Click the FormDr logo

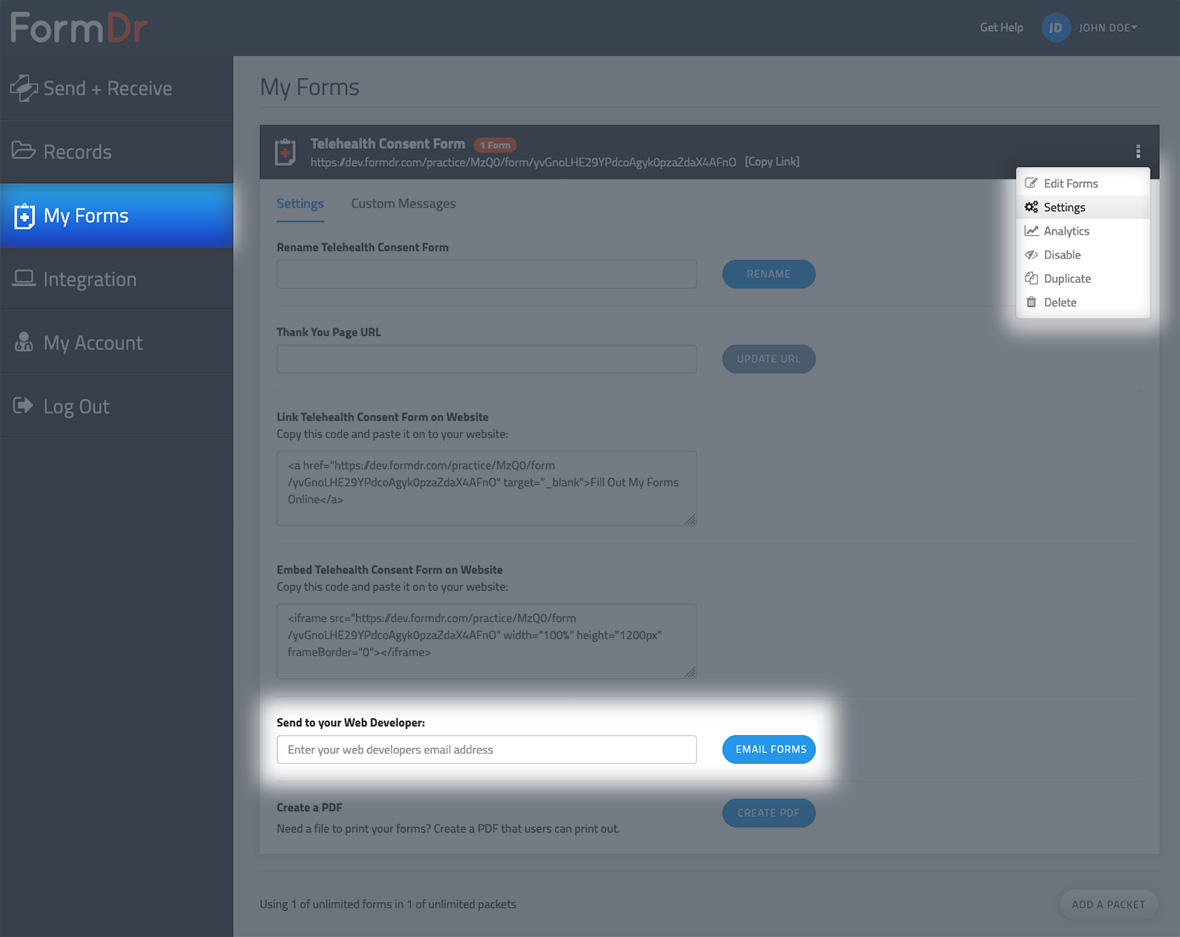[x=78, y=28]
